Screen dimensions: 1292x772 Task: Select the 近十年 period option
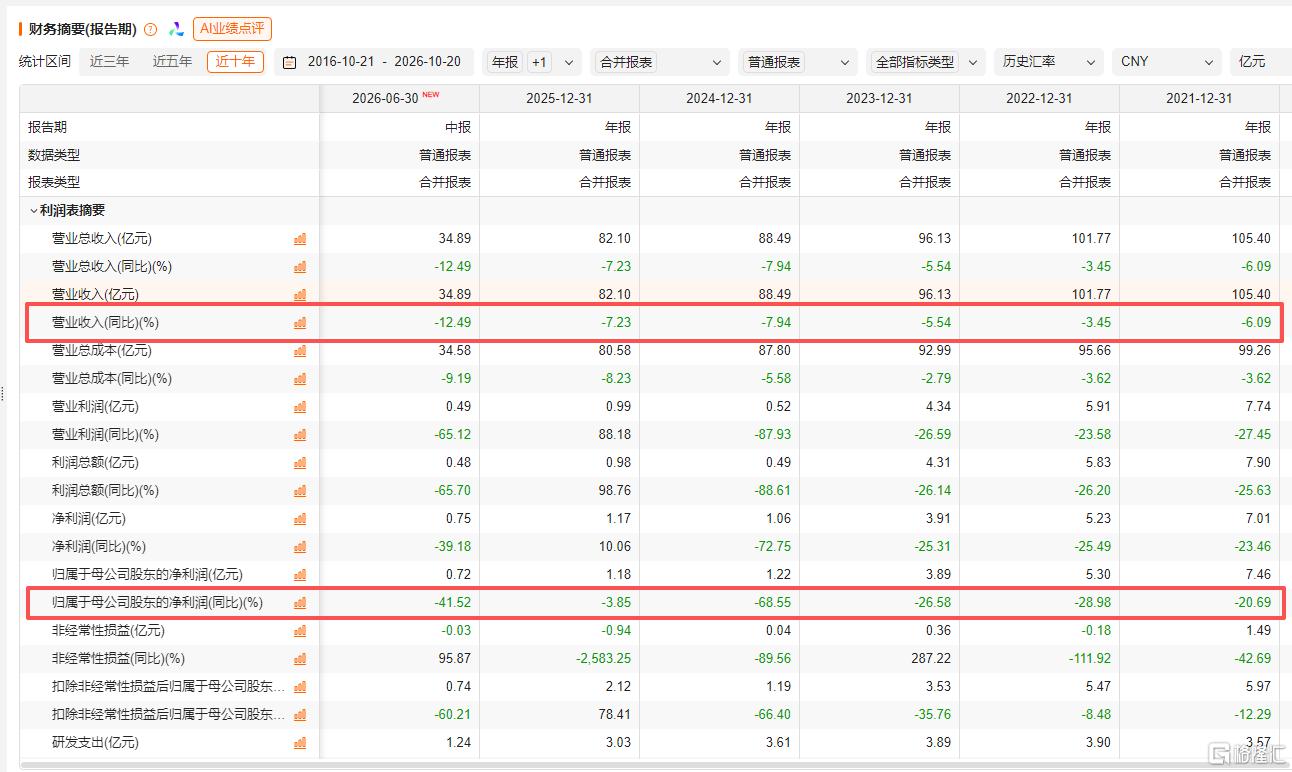(x=236, y=61)
